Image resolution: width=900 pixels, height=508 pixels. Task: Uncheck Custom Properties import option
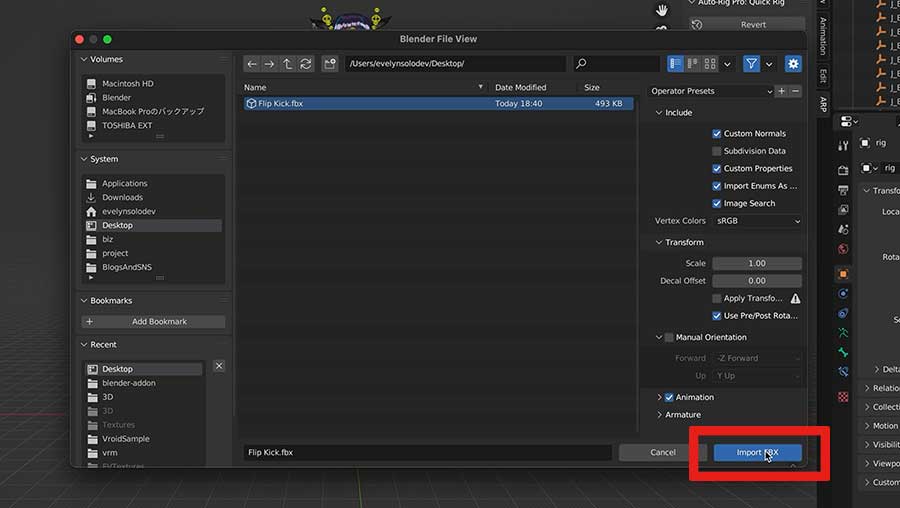716,169
